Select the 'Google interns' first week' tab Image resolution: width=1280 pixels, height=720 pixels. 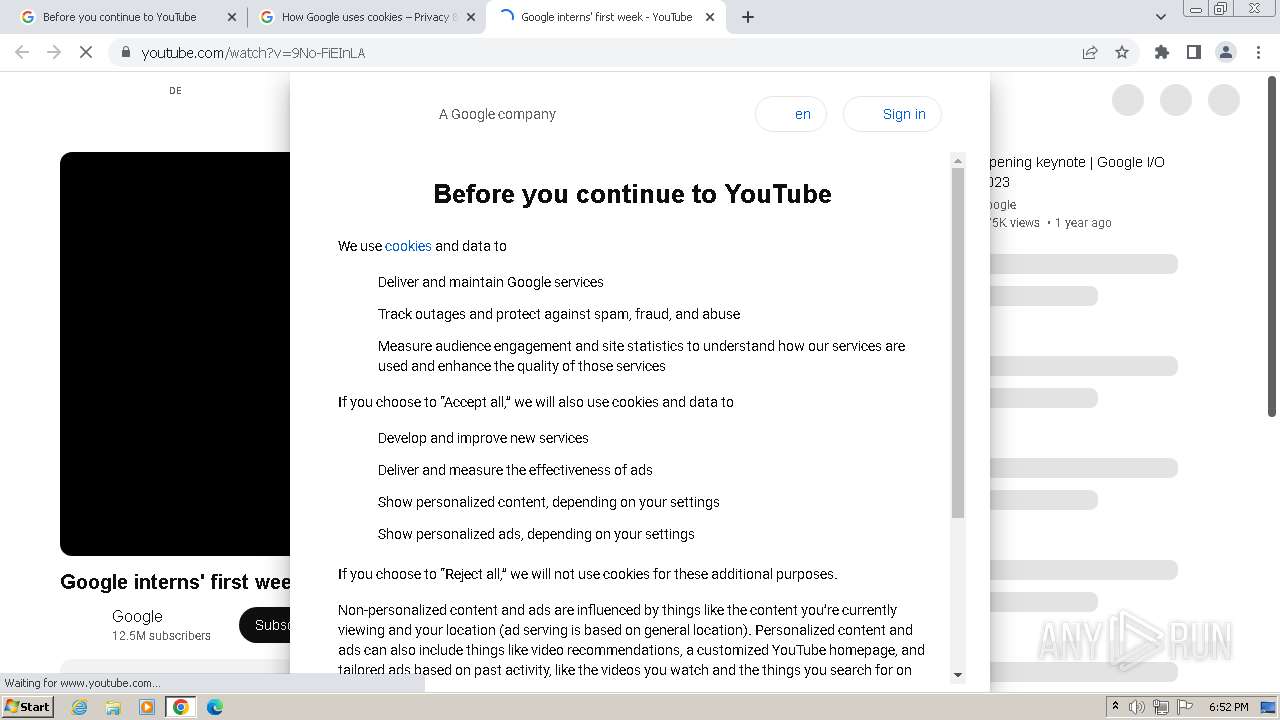tap(607, 17)
